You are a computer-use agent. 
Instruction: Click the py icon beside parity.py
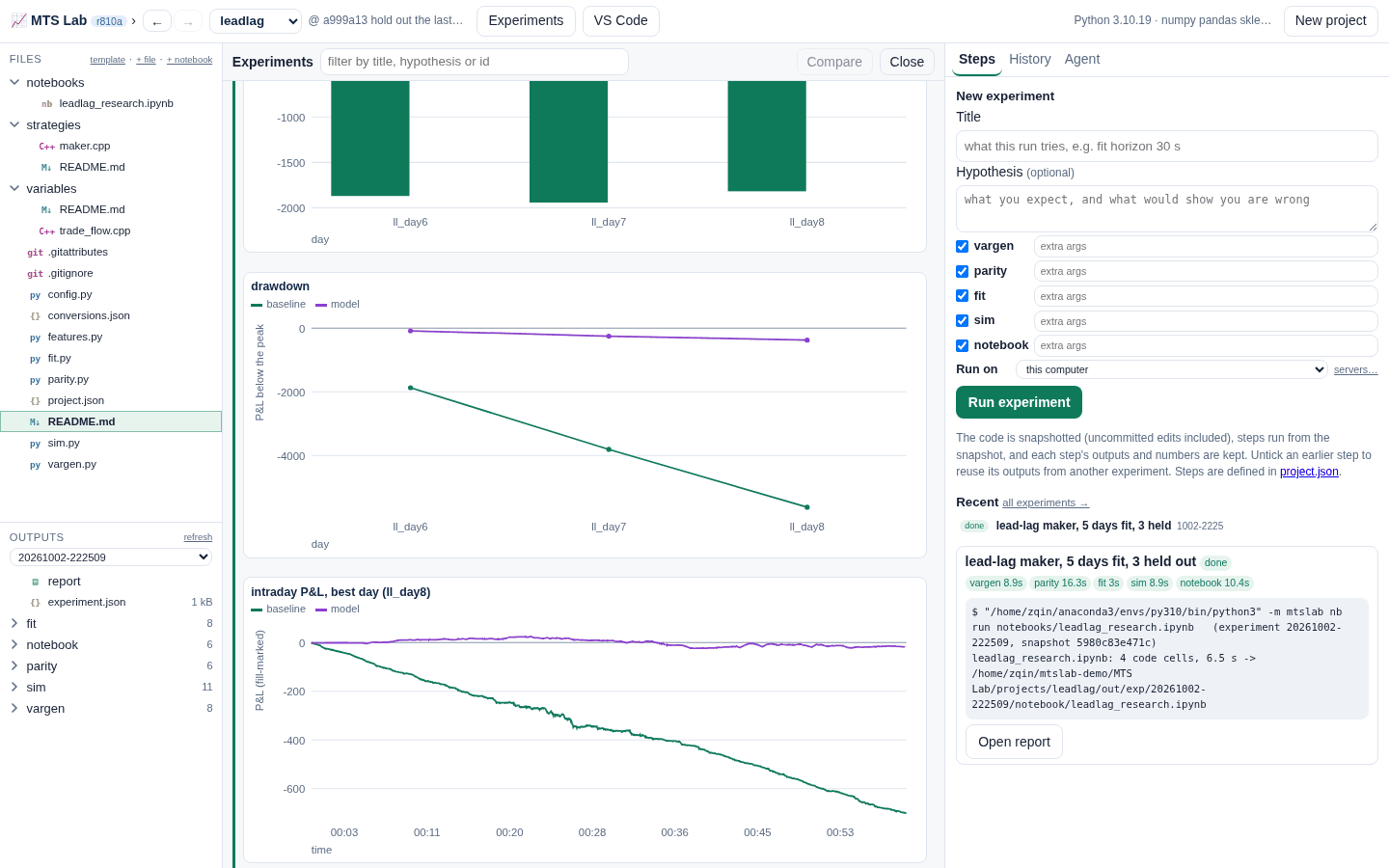coord(35,379)
